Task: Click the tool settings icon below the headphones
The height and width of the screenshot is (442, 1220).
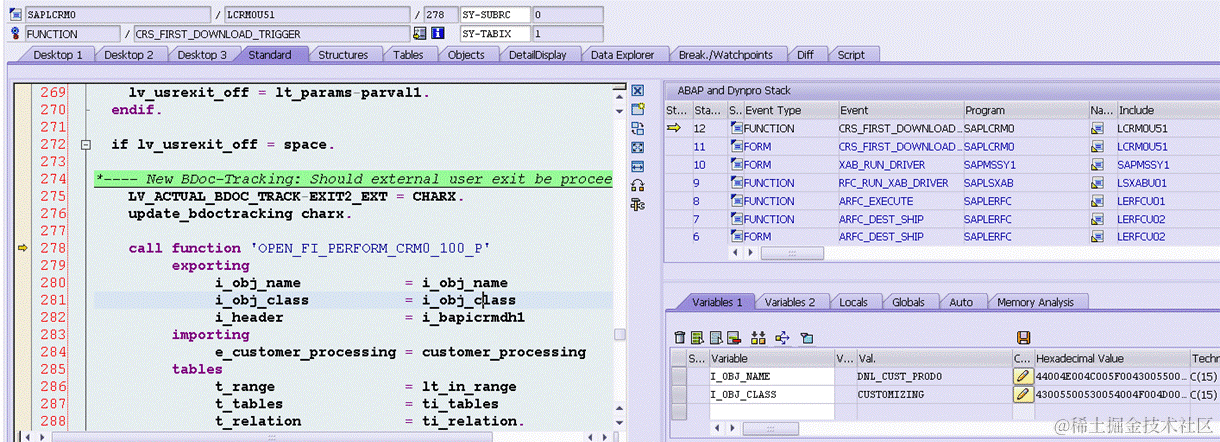Action: click(x=638, y=204)
